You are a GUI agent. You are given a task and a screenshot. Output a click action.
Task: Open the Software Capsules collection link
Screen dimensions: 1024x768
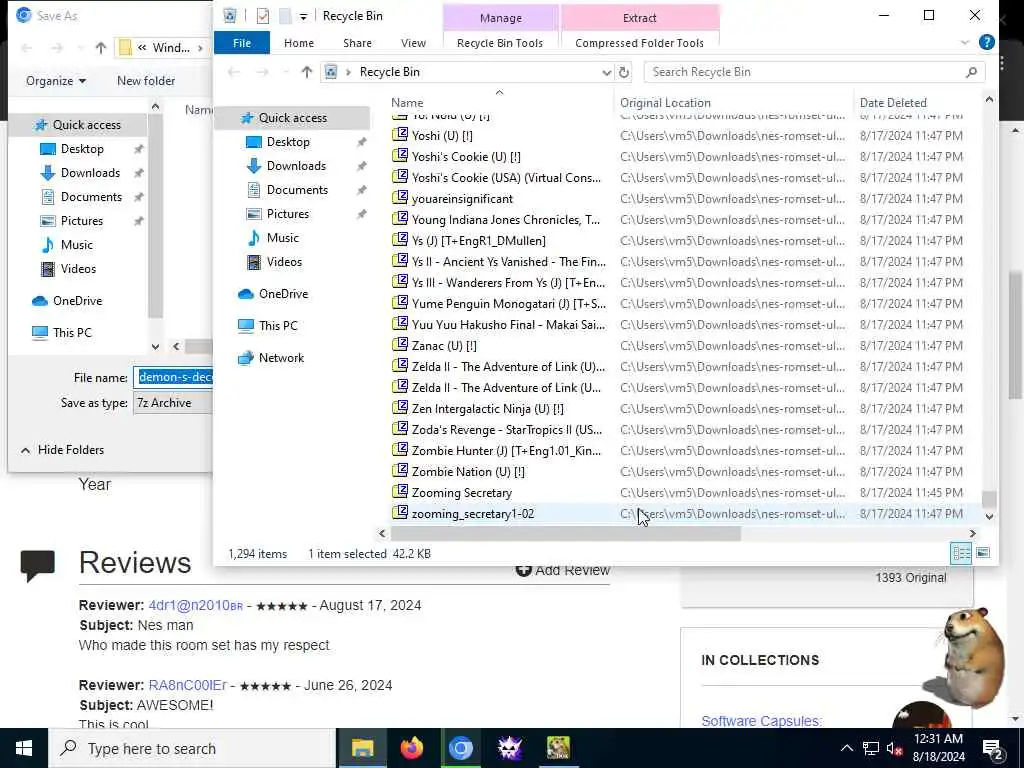(761, 721)
